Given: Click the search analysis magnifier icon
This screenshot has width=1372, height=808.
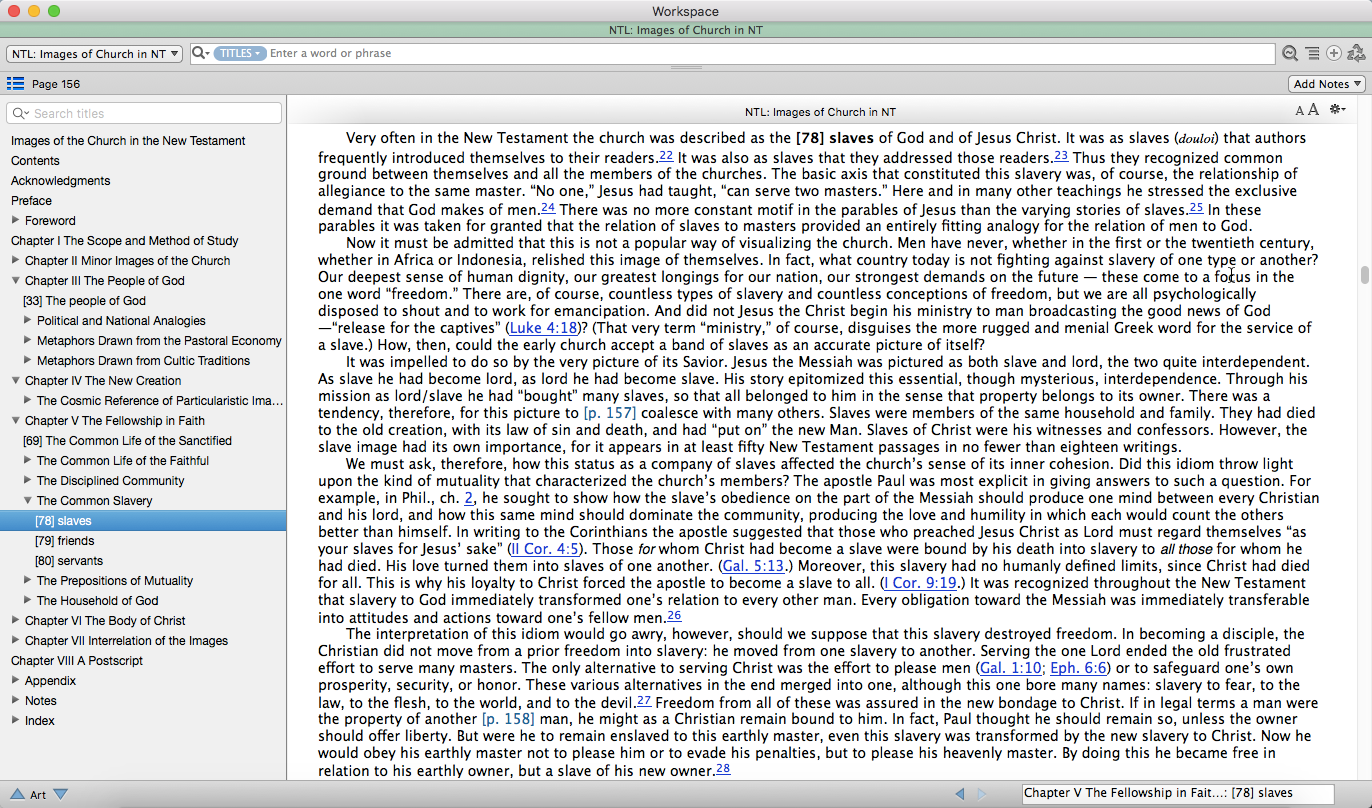Looking at the screenshot, I should click(x=1290, y=53).
